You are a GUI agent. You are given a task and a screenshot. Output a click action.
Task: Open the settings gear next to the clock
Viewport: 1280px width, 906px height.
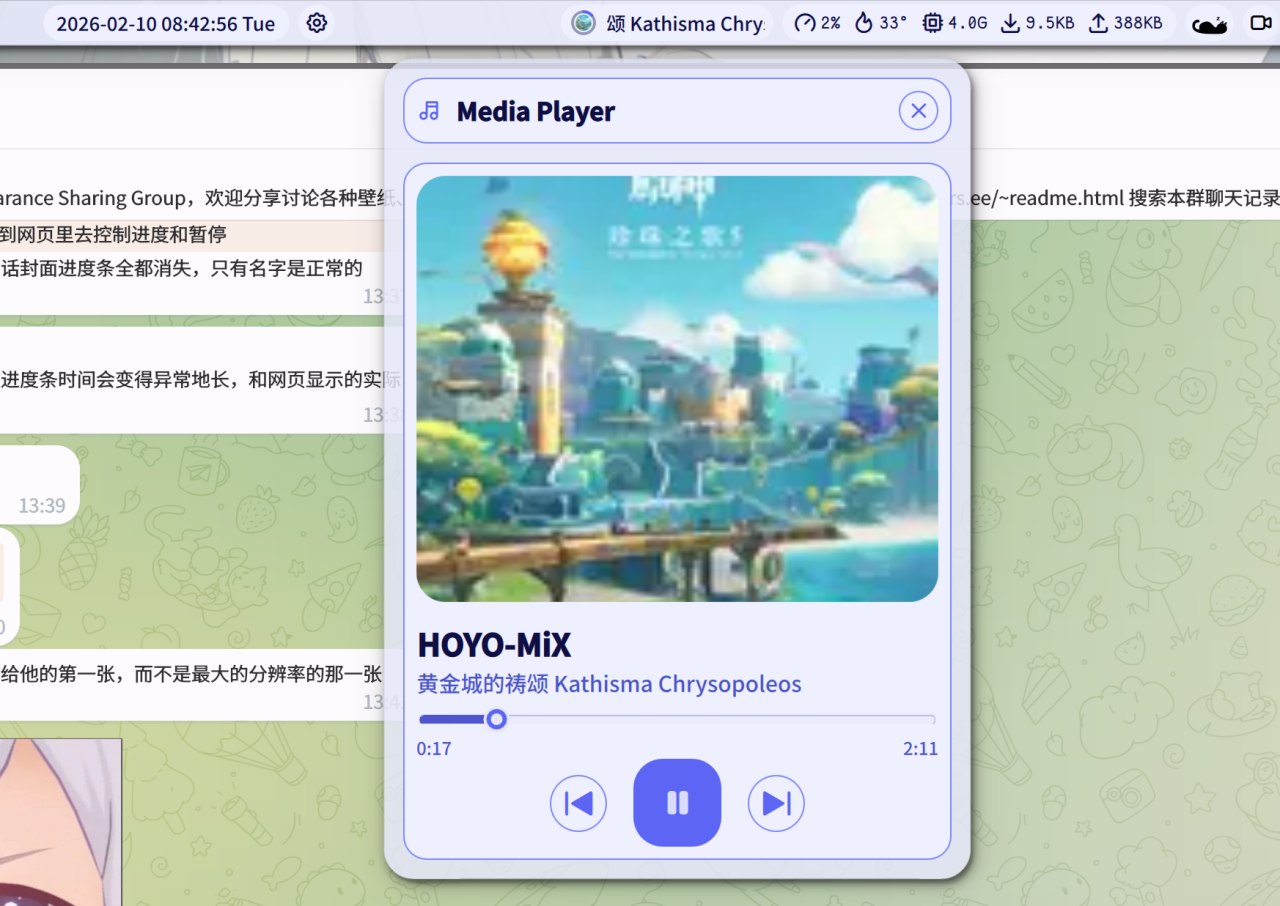316,22
